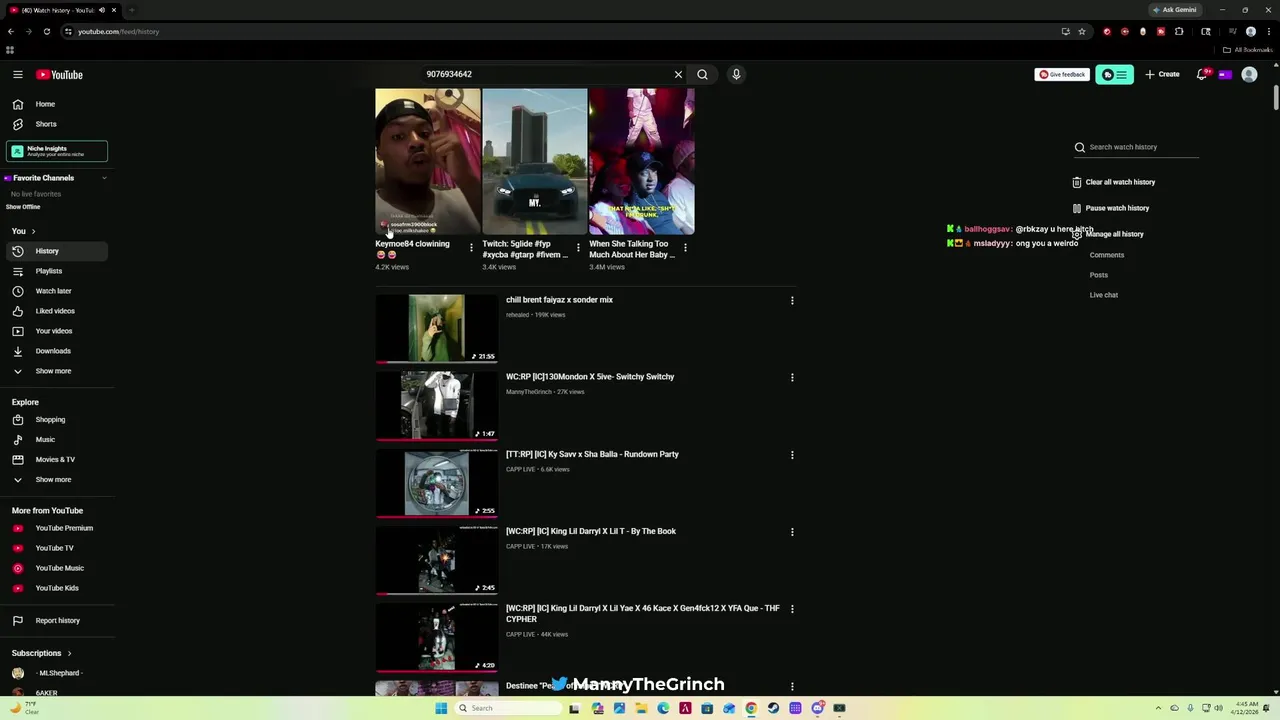Screen dimensions: 1280x720
Task: Open Movies & TV under Explore
Action: click(57, 460)
